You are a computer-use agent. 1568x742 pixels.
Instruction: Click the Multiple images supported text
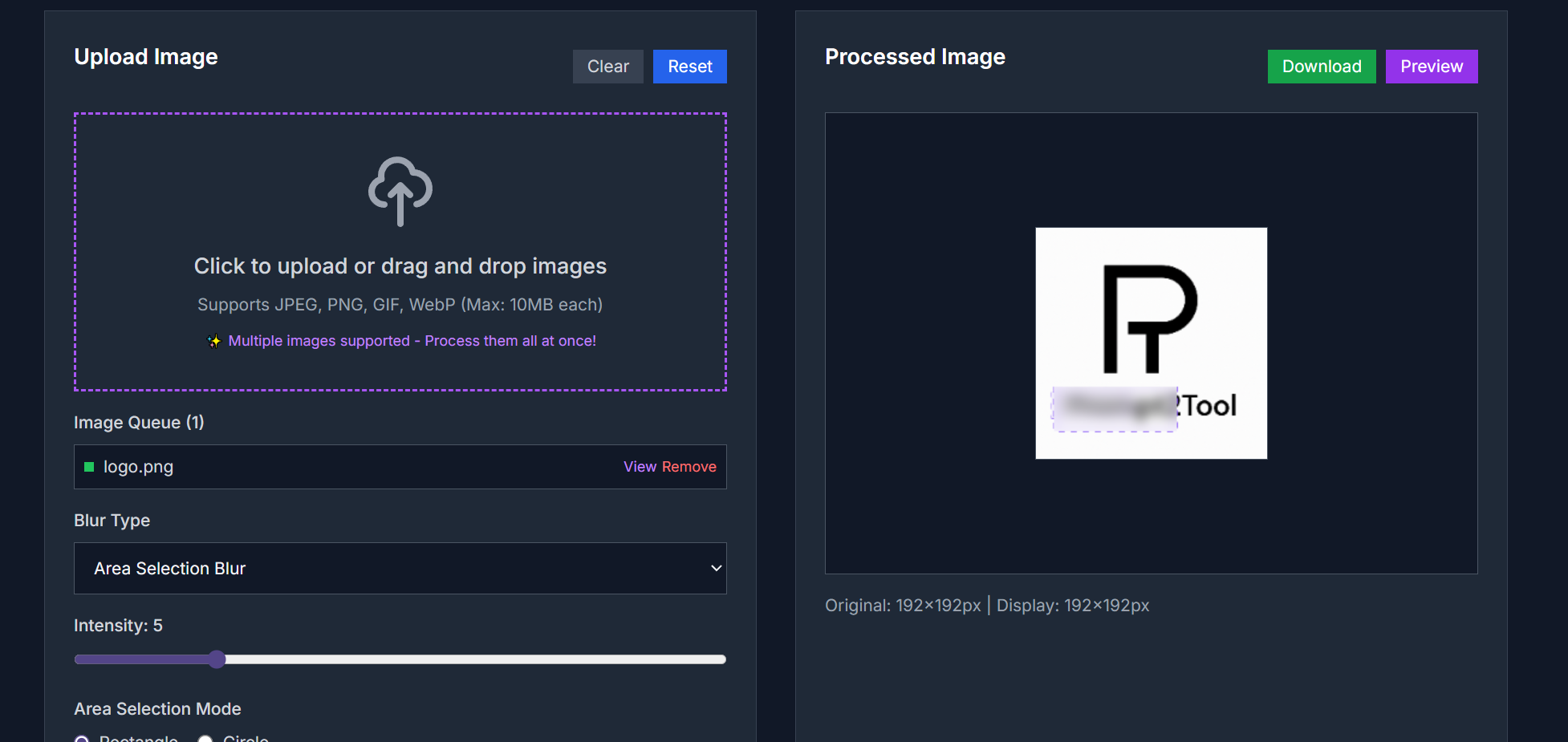pos(412,340)
